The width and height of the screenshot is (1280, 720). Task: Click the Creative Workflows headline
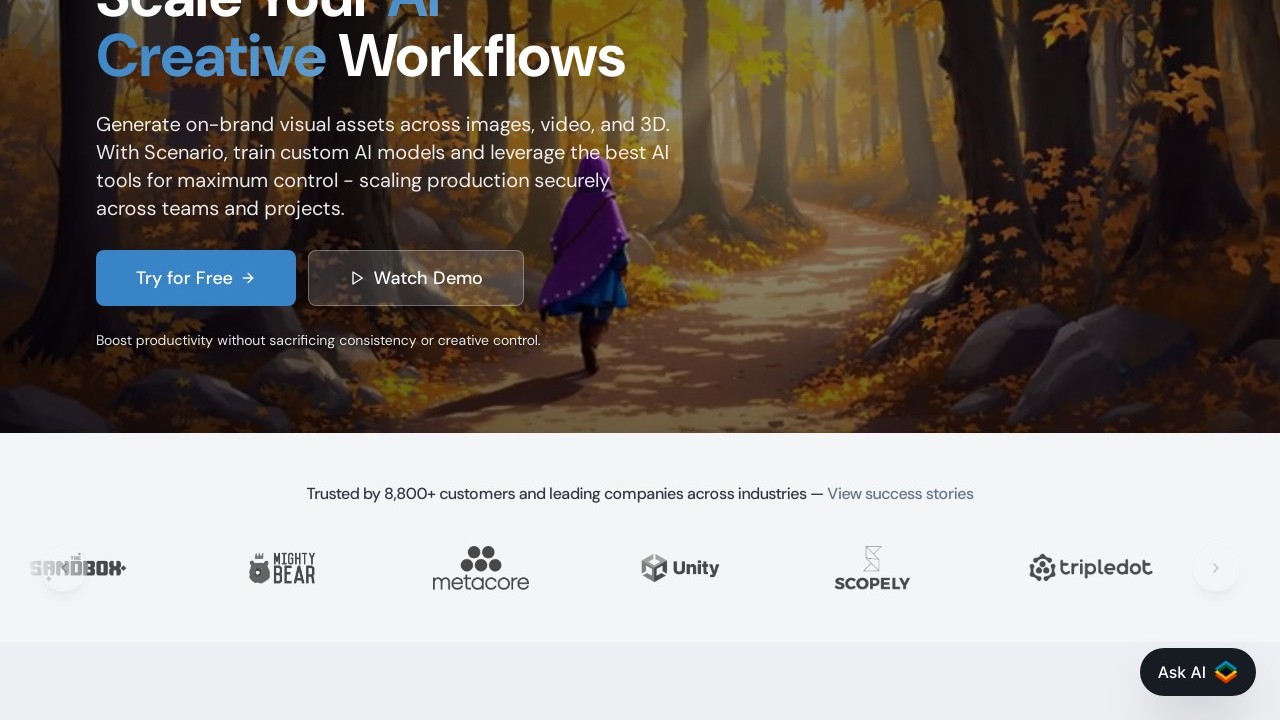tap(361, 56)
